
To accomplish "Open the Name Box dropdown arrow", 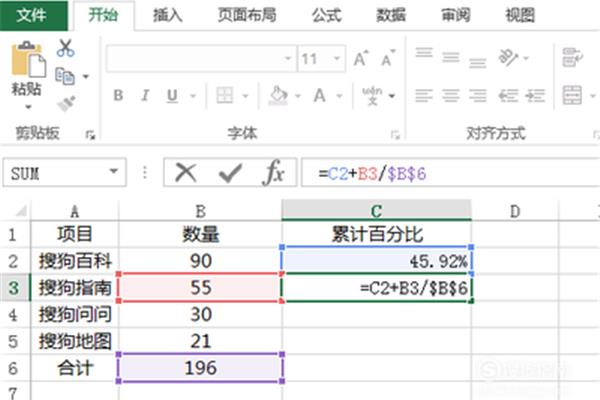I will (114, 171).
